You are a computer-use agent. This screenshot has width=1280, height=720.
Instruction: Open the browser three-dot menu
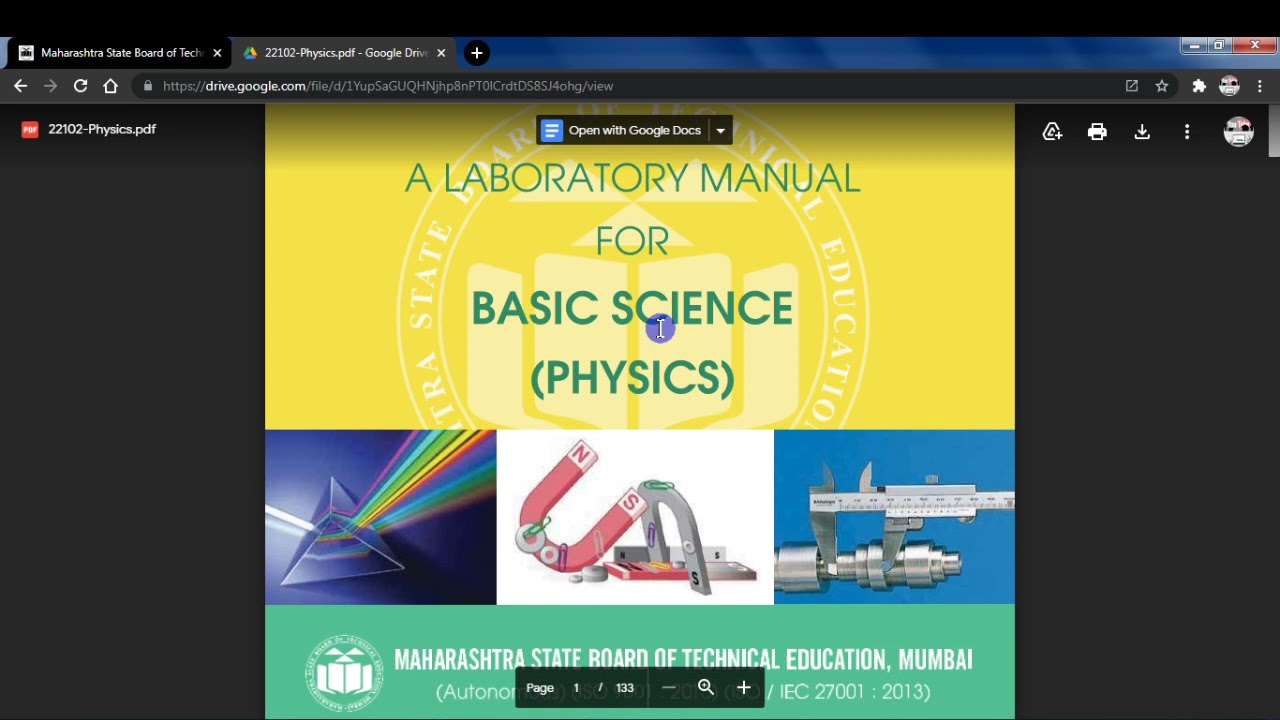point(1260,86)
